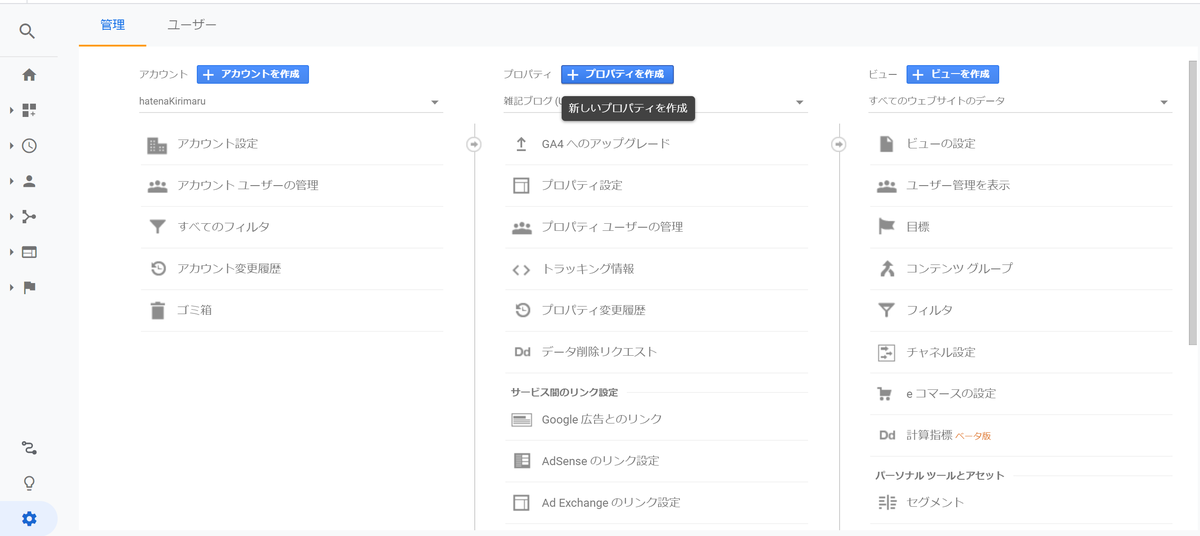Click the arrow circle between account and property columns
Image resolution: width=1200 pixels, height=536 pixels.
click(x=474, y=144)
